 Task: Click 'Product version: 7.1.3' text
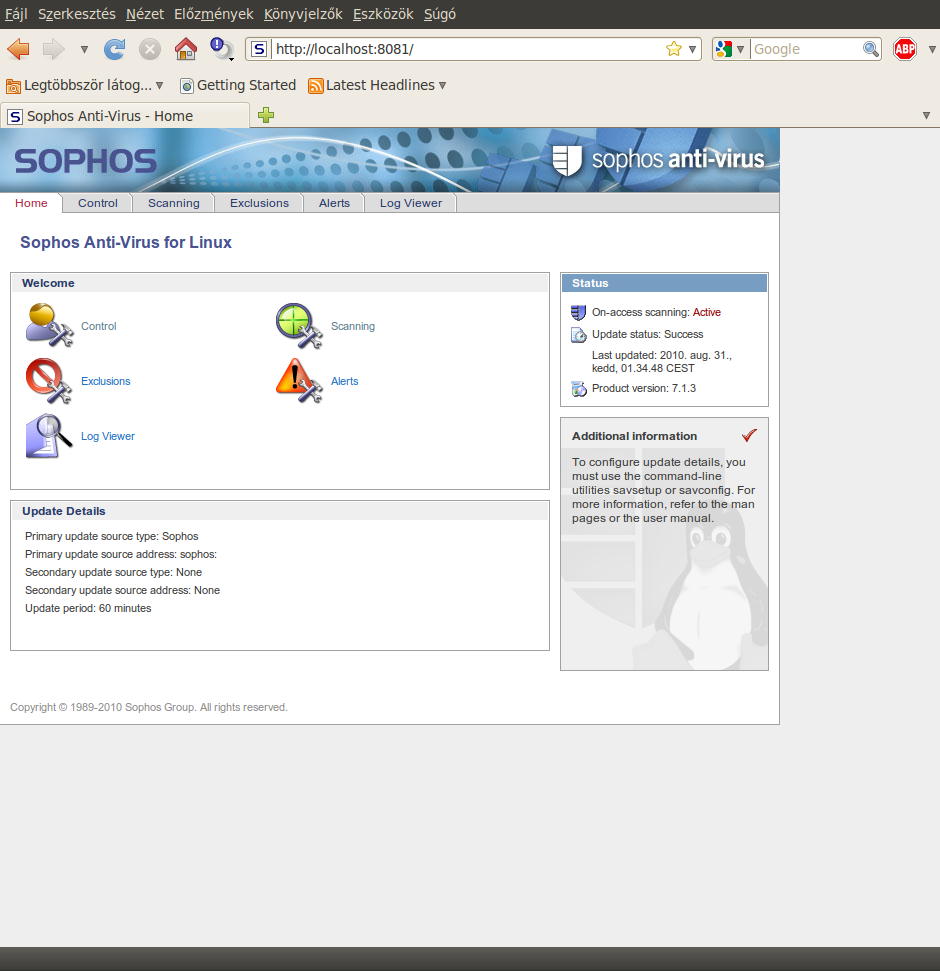point(643,388)
